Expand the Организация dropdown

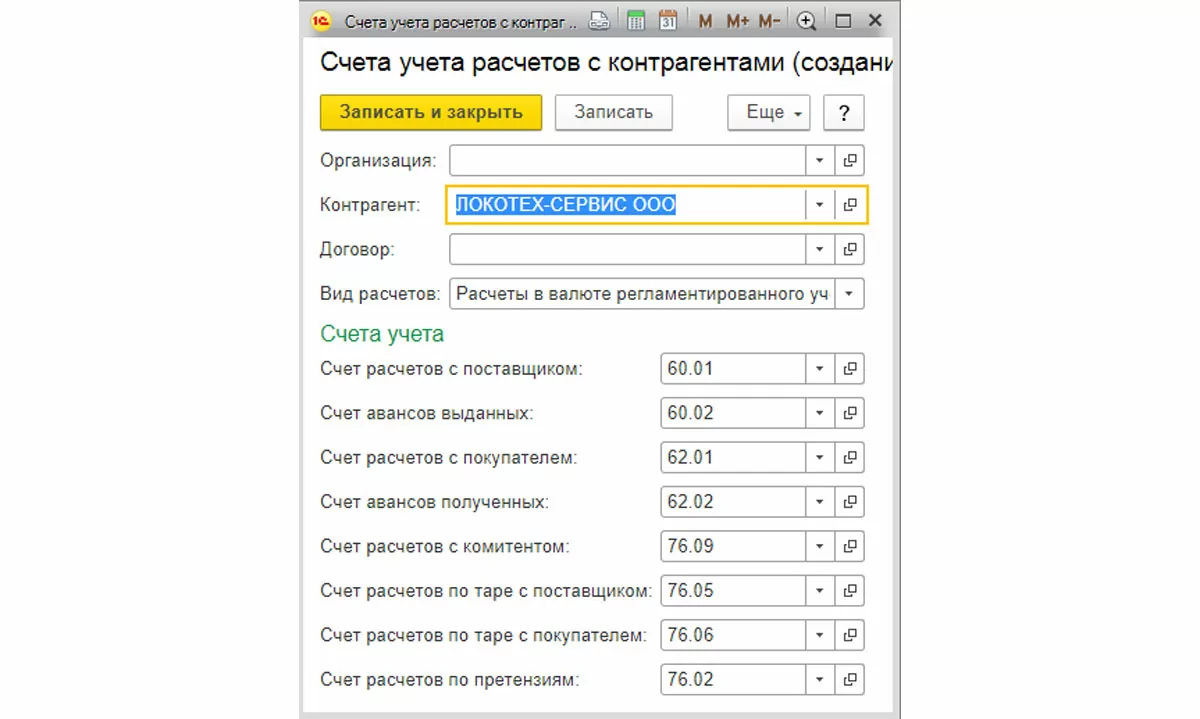tap(820, 160)
